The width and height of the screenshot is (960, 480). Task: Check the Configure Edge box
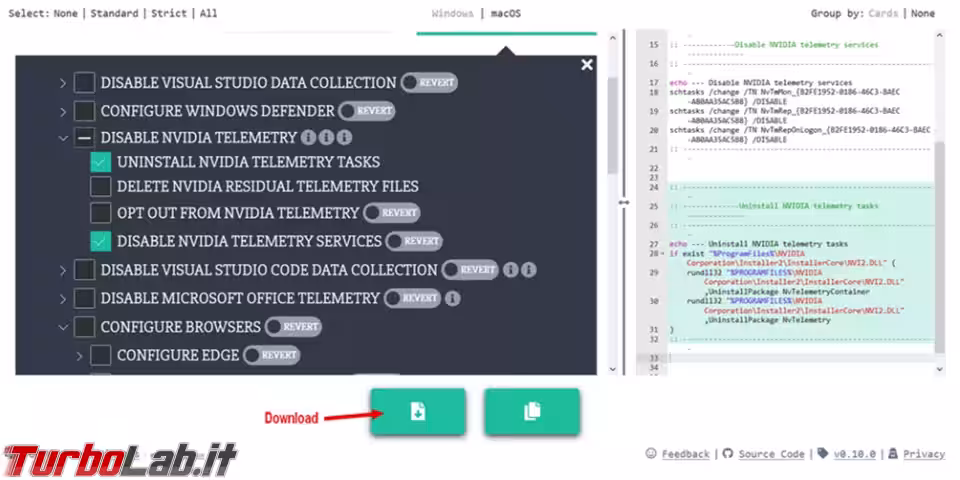(x=100, y=355)
